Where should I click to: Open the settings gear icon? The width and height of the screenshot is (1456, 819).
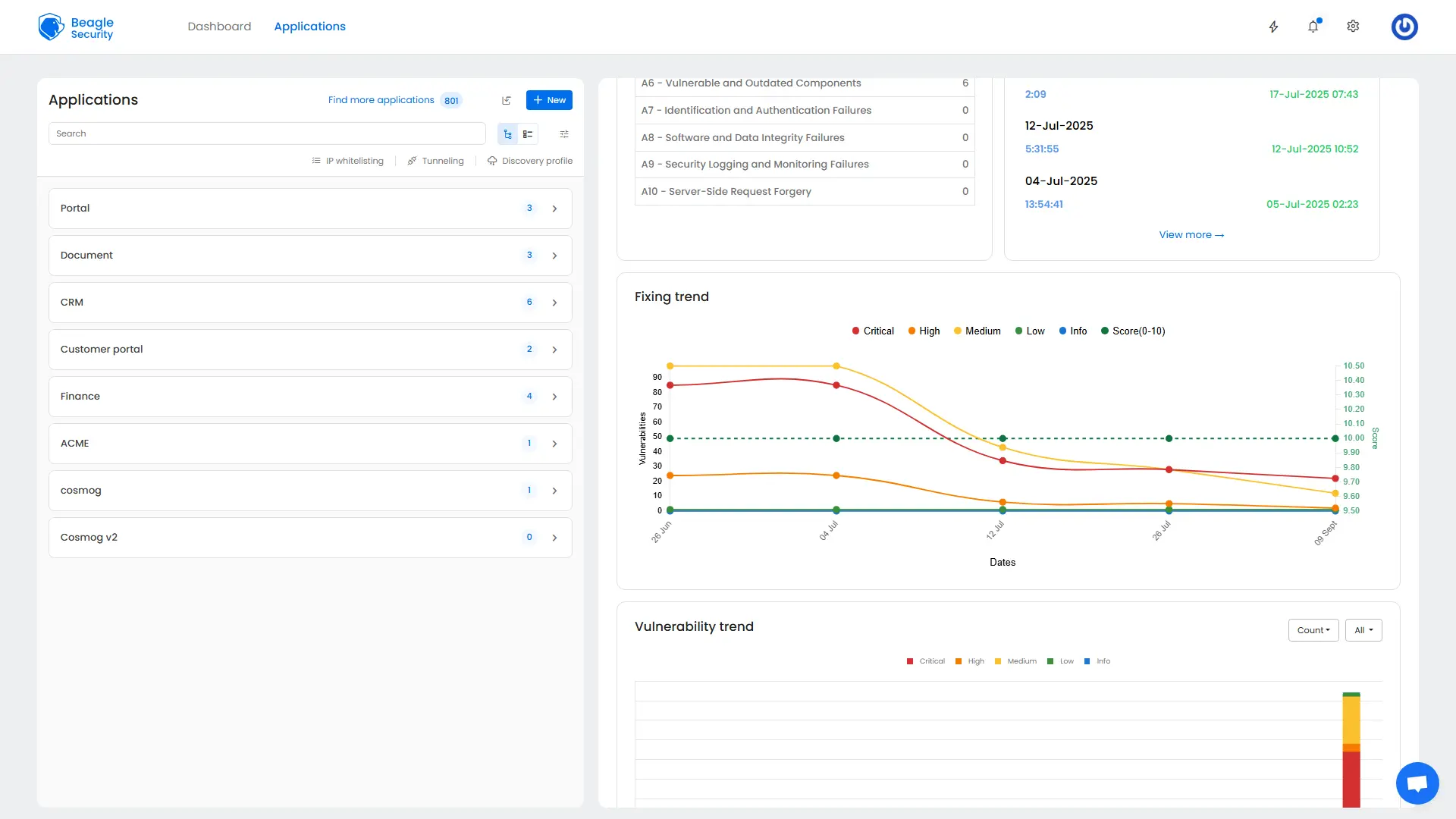coord(1353,27)
